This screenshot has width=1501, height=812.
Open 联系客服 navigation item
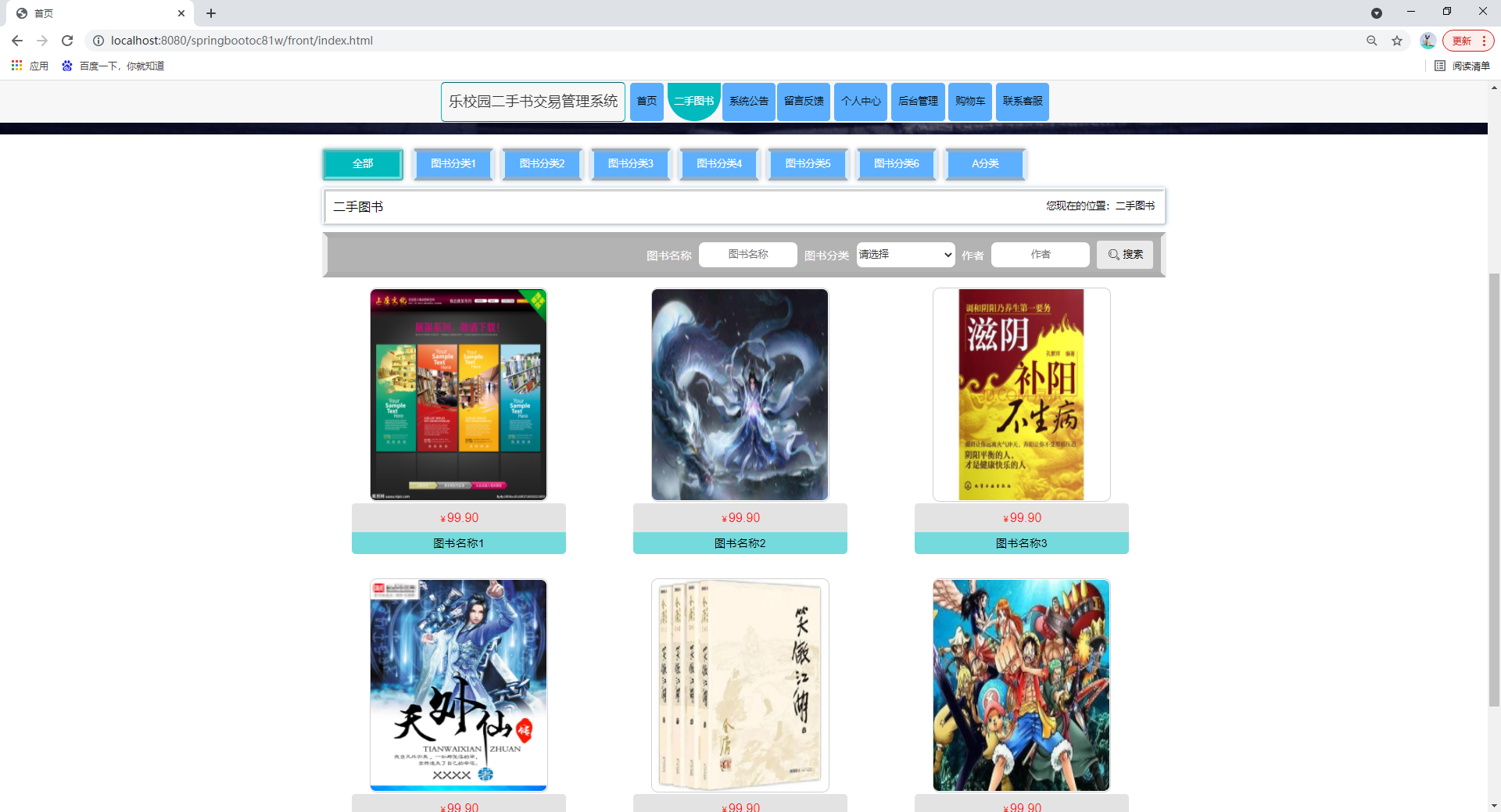[x=1023, y=102]
